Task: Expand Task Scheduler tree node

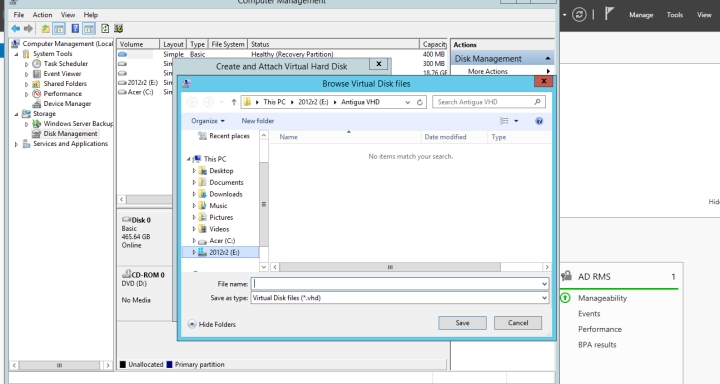Action: tap(27, 64)
